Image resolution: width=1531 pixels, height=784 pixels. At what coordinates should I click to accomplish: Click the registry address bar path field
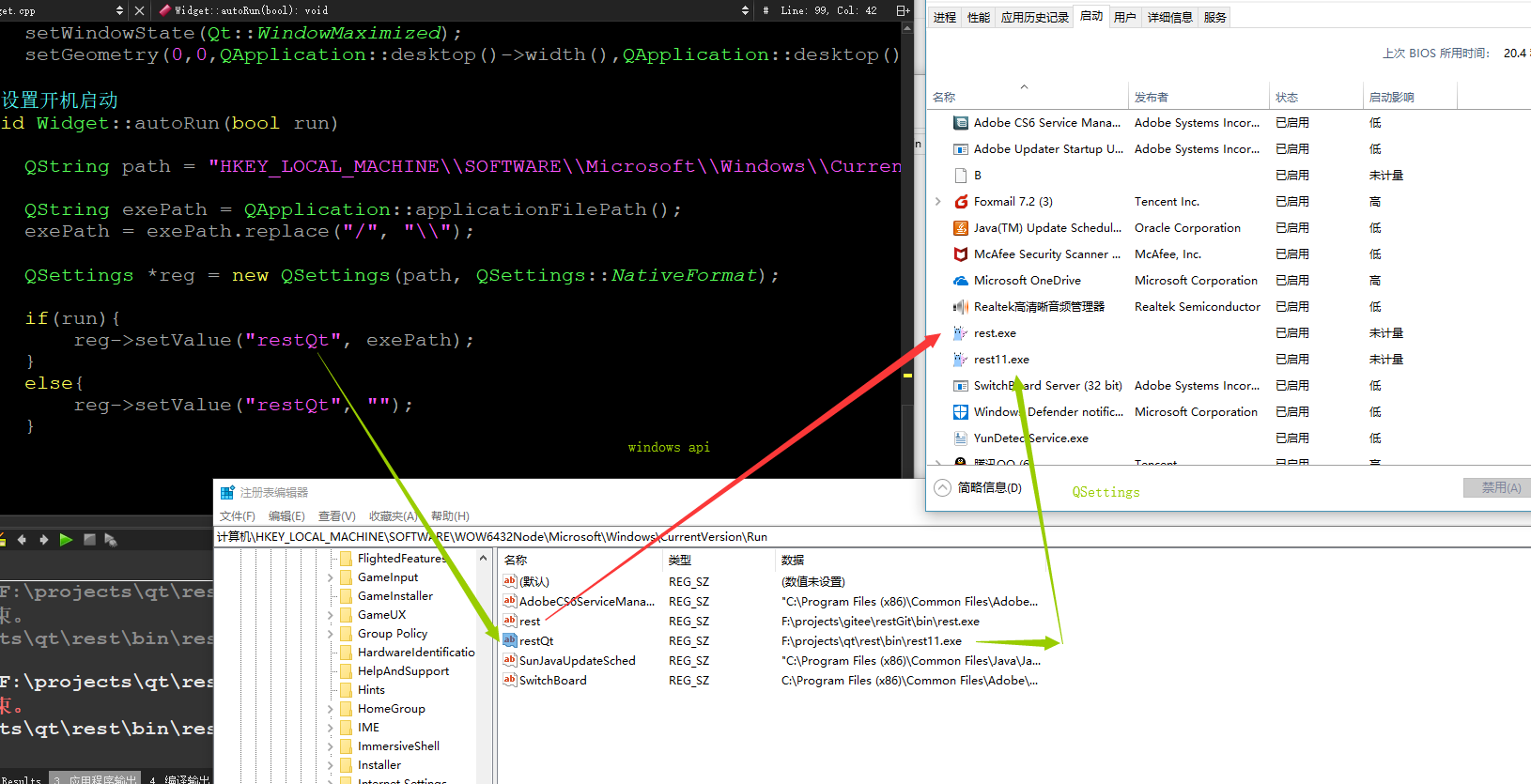click(873, 537)
